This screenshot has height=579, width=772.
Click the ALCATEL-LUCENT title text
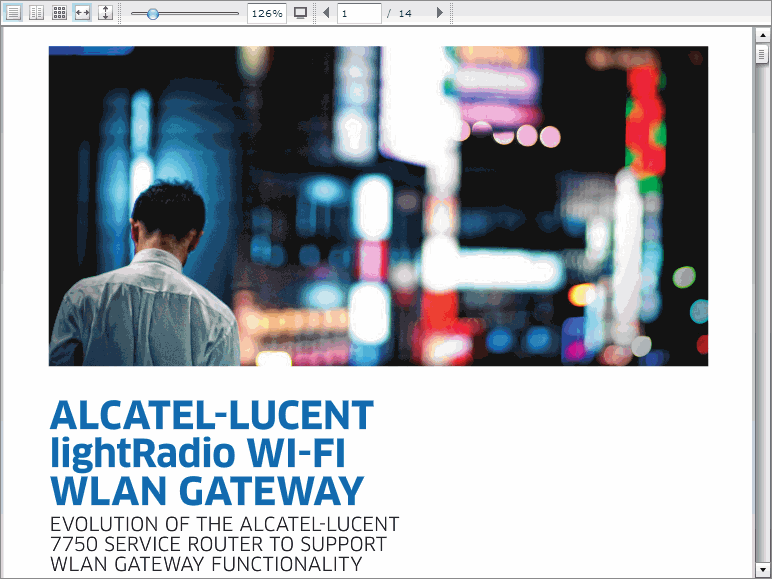(x=212, y=416)
